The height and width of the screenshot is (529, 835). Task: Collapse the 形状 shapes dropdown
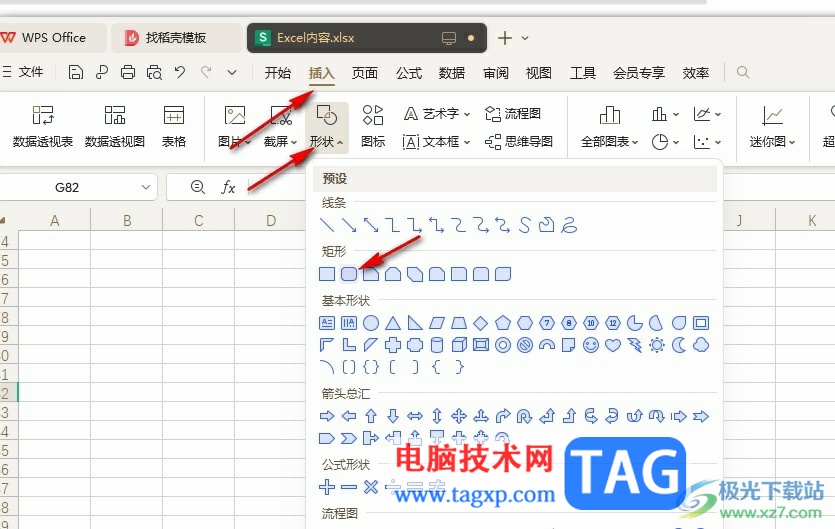coord(326,127)
